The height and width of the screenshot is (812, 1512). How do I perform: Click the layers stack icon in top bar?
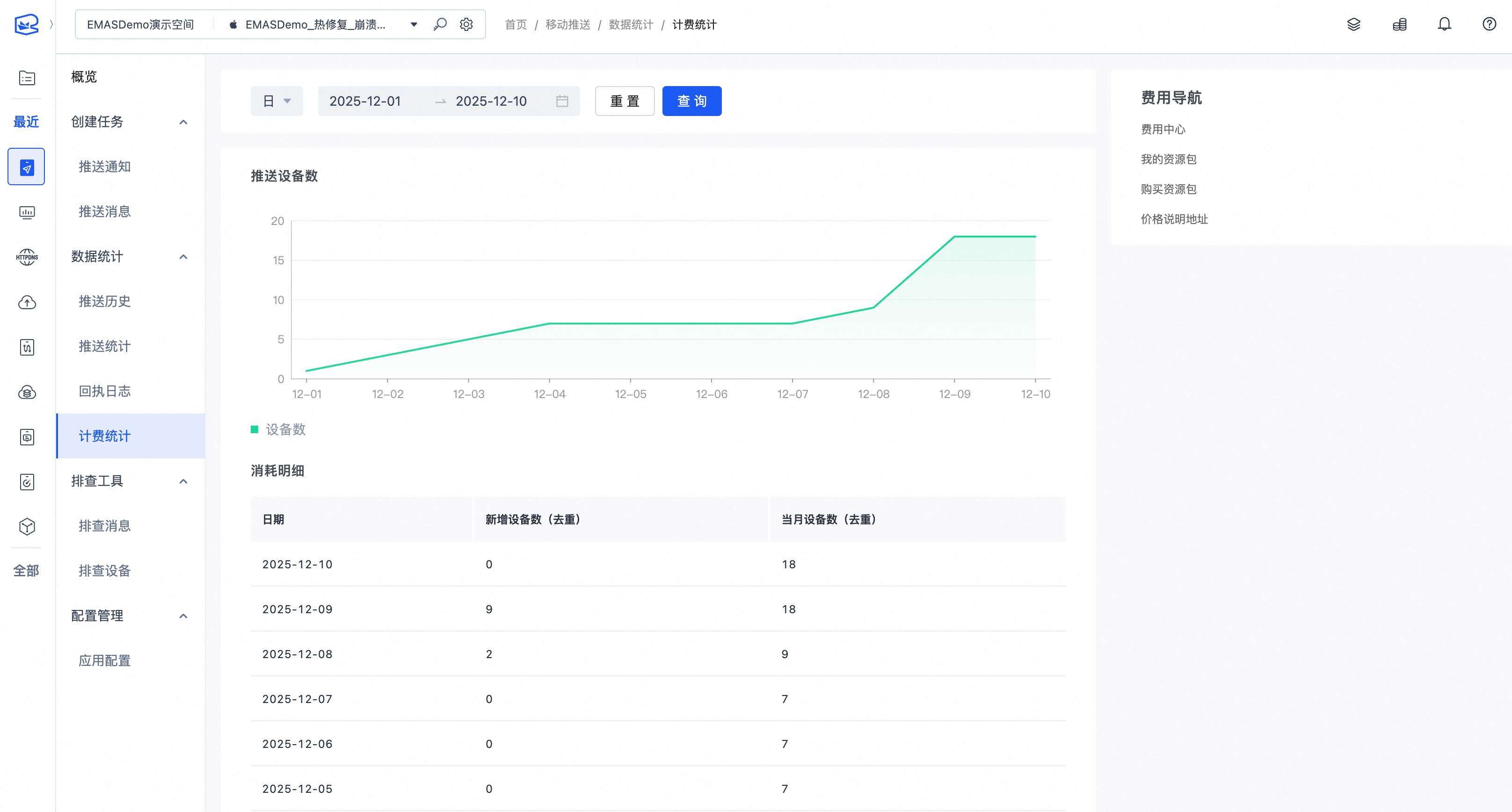coord(1353,24)
